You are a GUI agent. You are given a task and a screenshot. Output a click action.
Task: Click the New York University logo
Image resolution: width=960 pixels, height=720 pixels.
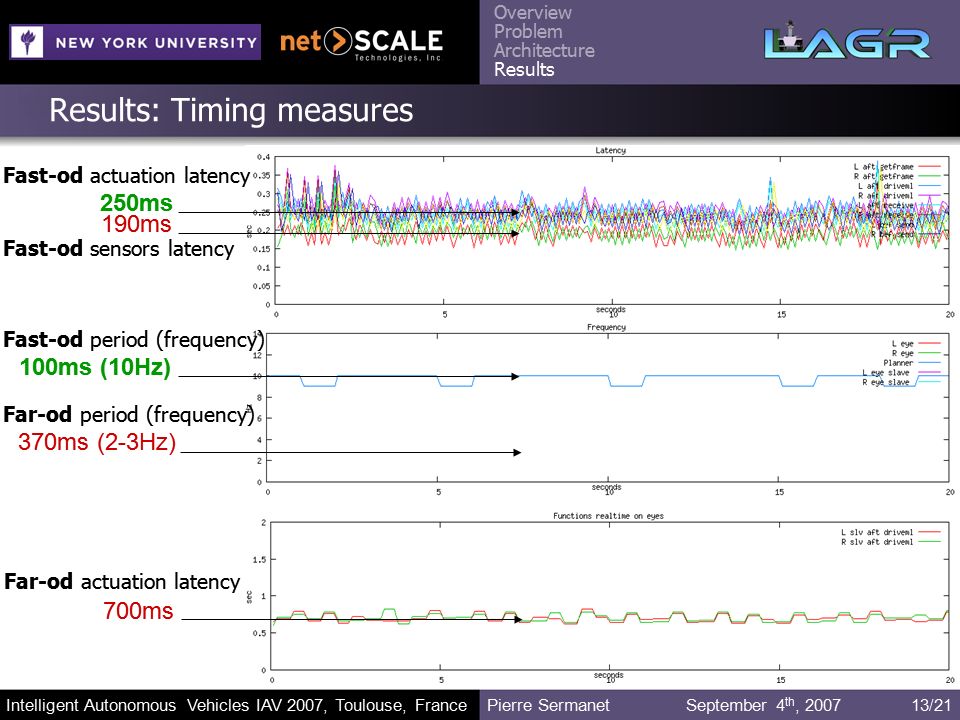(135, 42)
